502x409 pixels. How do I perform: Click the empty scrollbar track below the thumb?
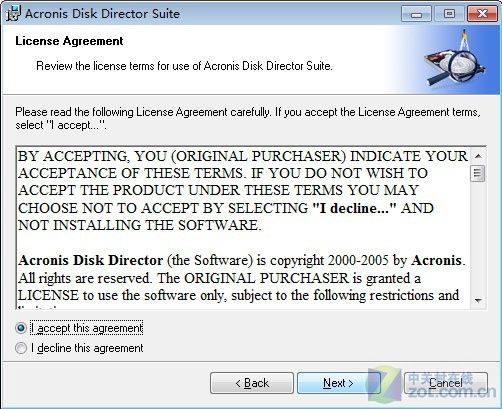tap(478, 237)
